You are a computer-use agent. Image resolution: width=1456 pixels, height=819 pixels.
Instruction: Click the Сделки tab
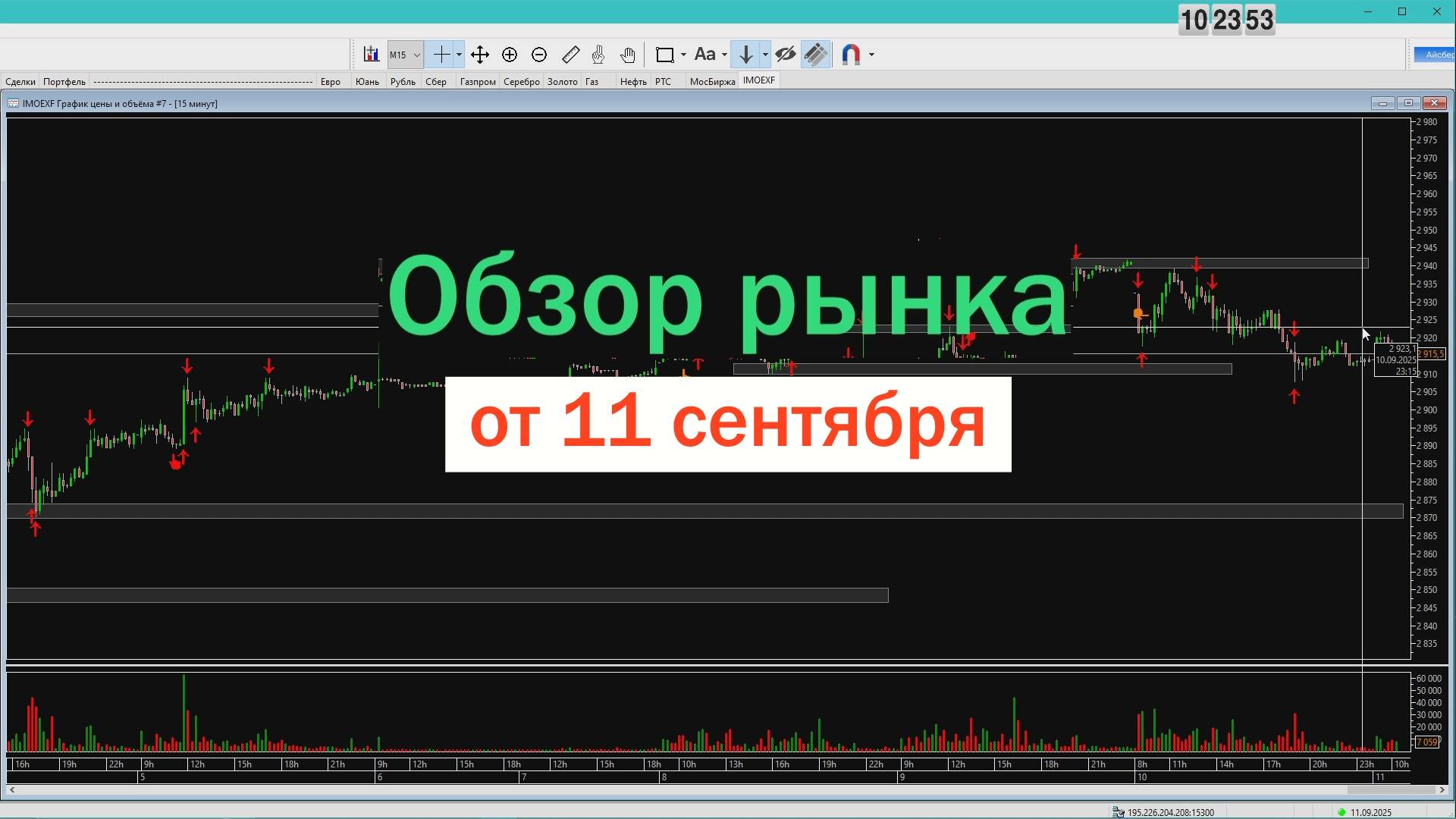pos(20,82)
